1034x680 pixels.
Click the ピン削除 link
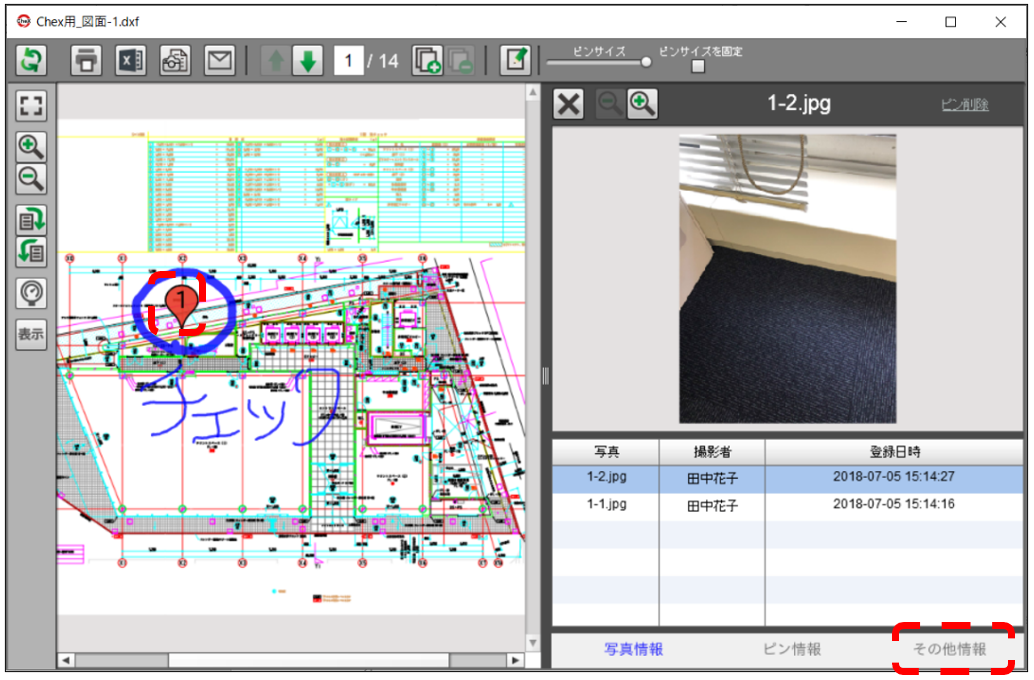(964, 105)
